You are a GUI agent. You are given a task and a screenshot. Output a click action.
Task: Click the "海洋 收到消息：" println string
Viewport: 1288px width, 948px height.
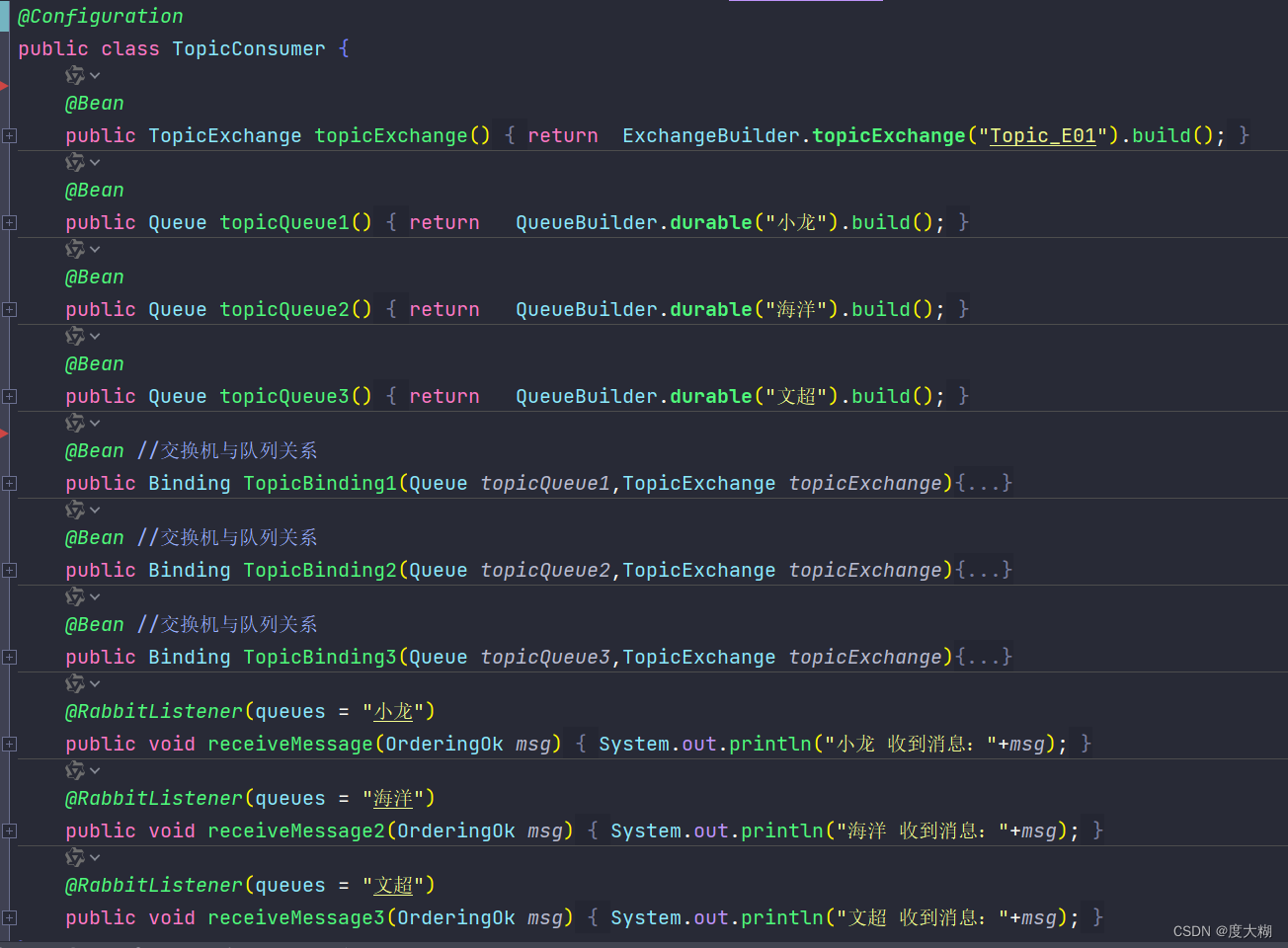[922, 830]
